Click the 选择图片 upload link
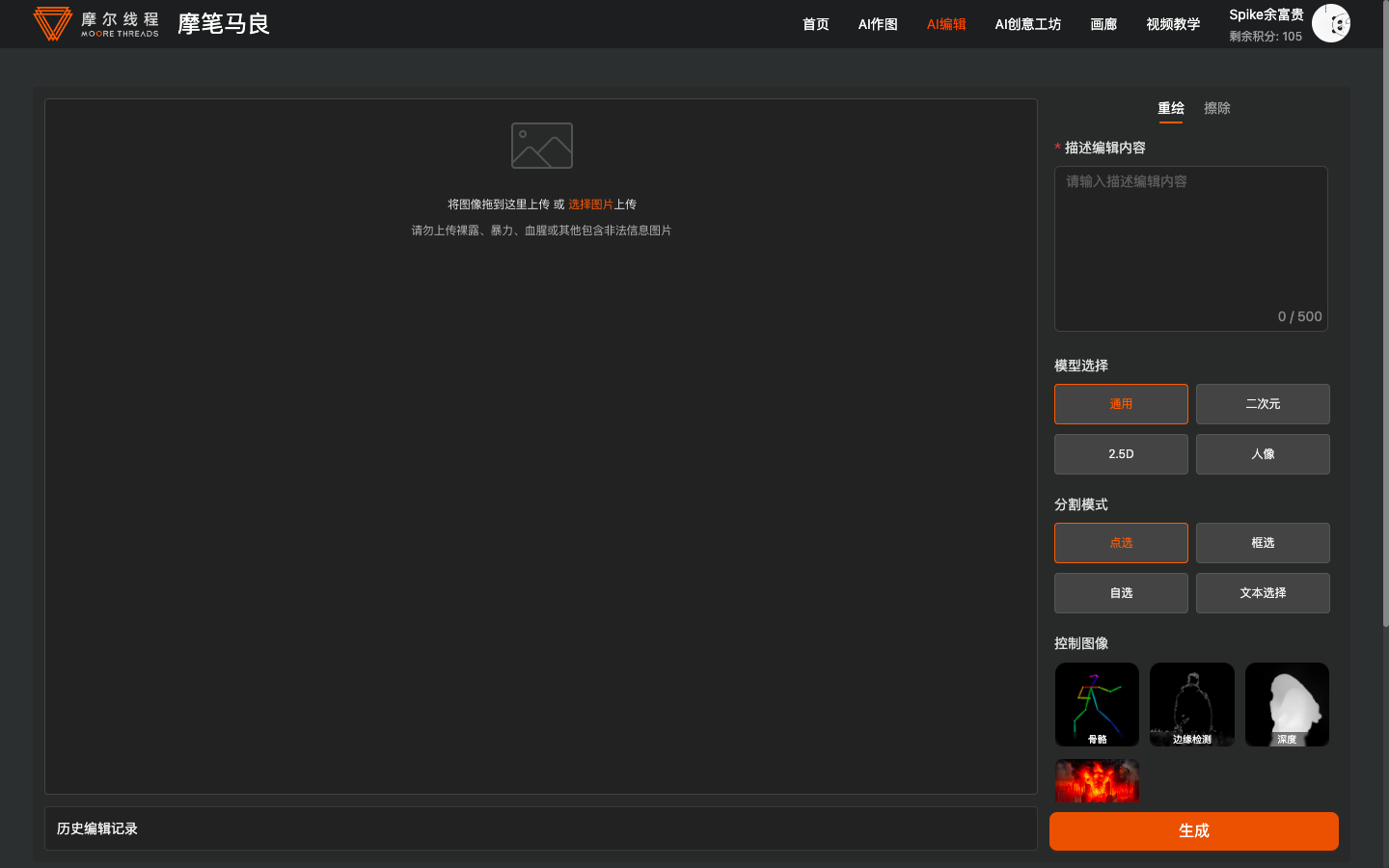 coord(590,204)
